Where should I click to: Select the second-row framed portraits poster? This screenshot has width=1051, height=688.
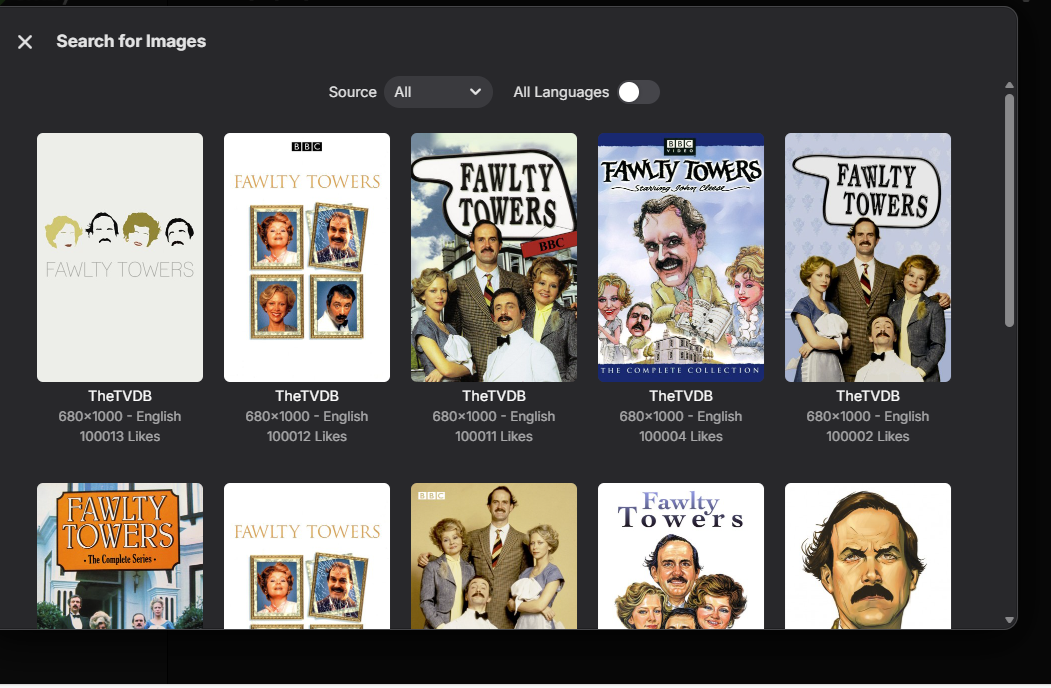coord(307,556)
